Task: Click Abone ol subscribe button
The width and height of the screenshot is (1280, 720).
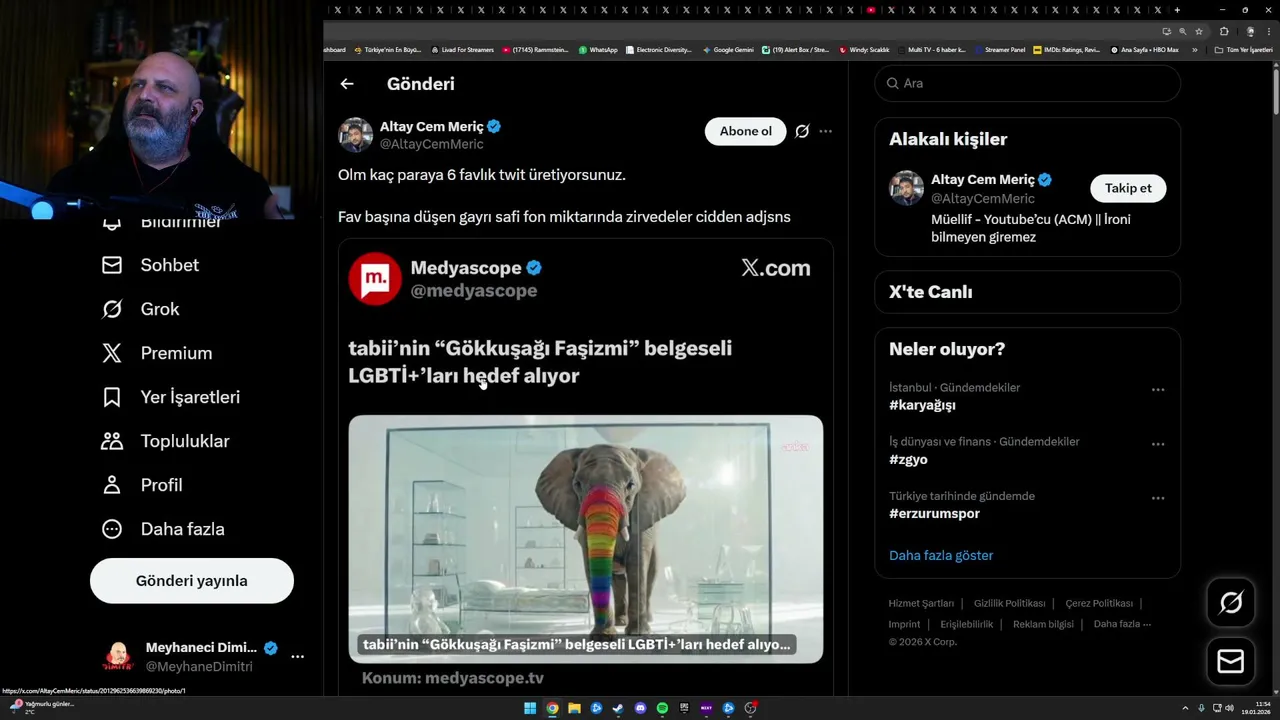Action: pyautogui.click(x=746, y=131)
